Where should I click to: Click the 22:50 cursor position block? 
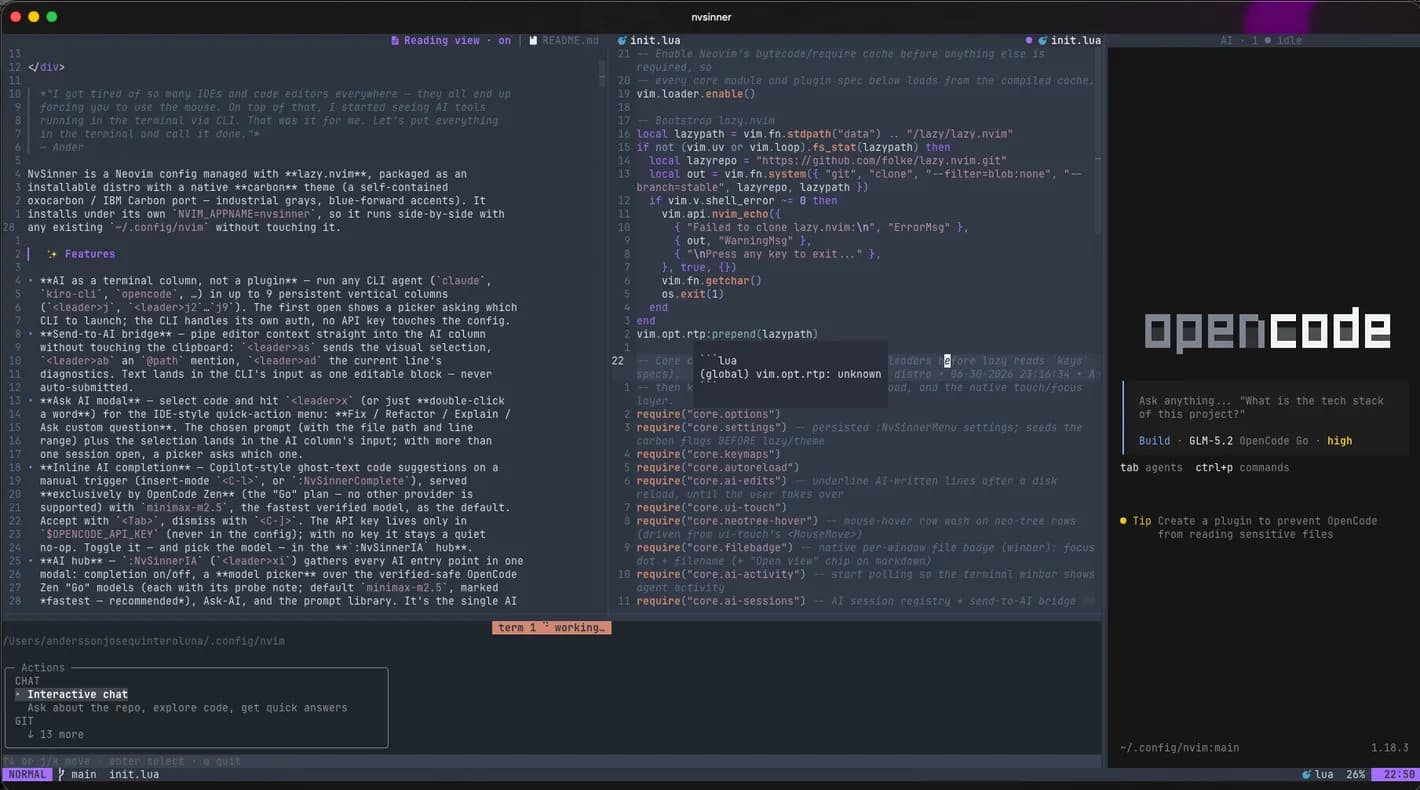(1393, 774)
